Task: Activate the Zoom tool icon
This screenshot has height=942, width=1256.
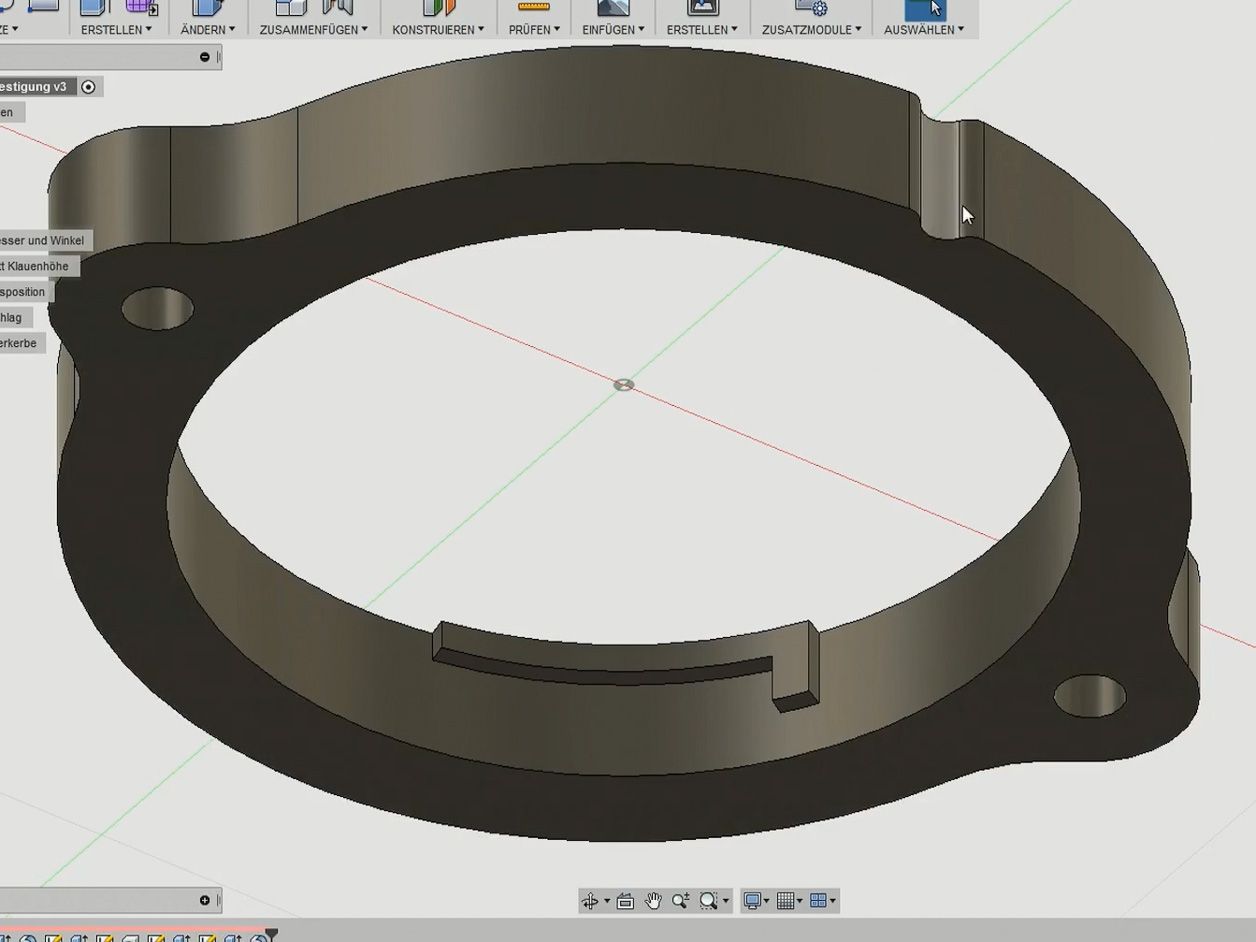Action: pyautogui.click(x=680, y=901)
